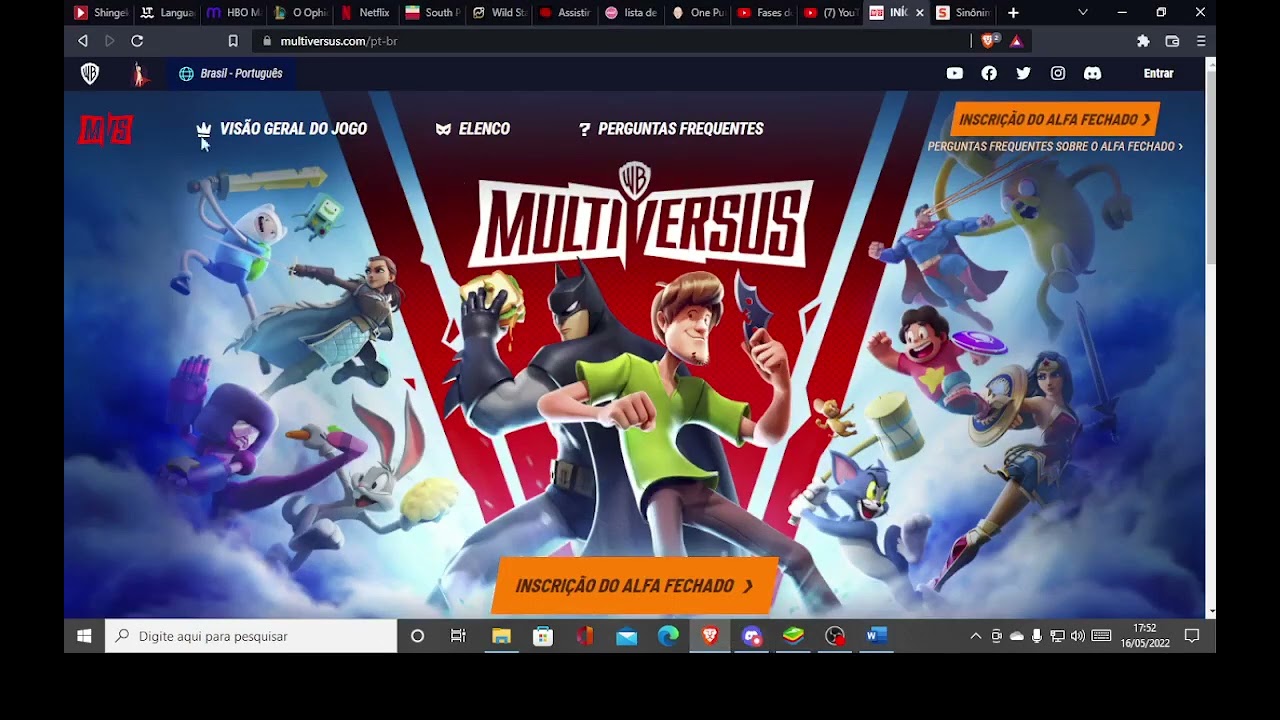Open tab search dropdown chevron

click(x=1083, y=13)
